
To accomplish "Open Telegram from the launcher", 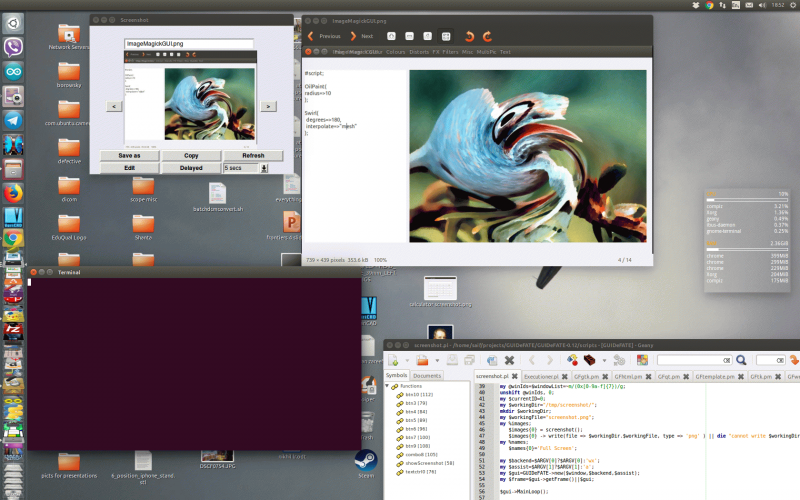I will (13, 120).
